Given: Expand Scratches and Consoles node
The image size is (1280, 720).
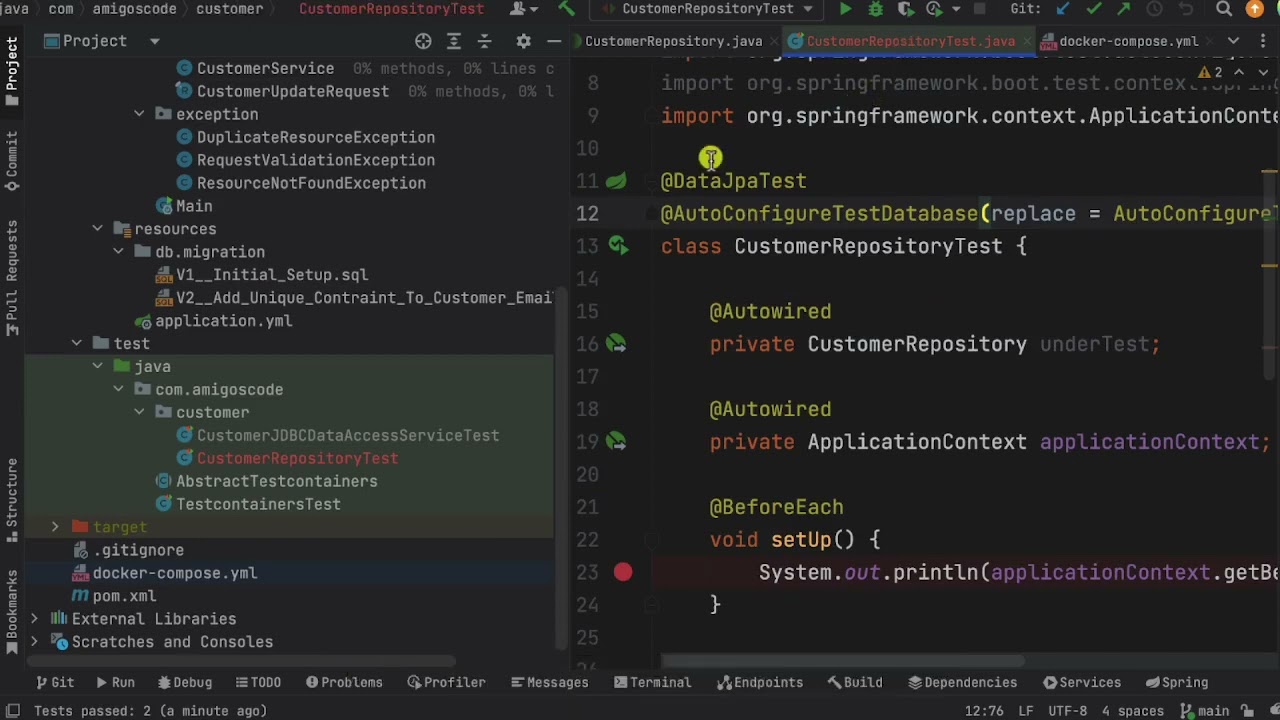Looking at the screenshot, I should (x=34, y=642).
